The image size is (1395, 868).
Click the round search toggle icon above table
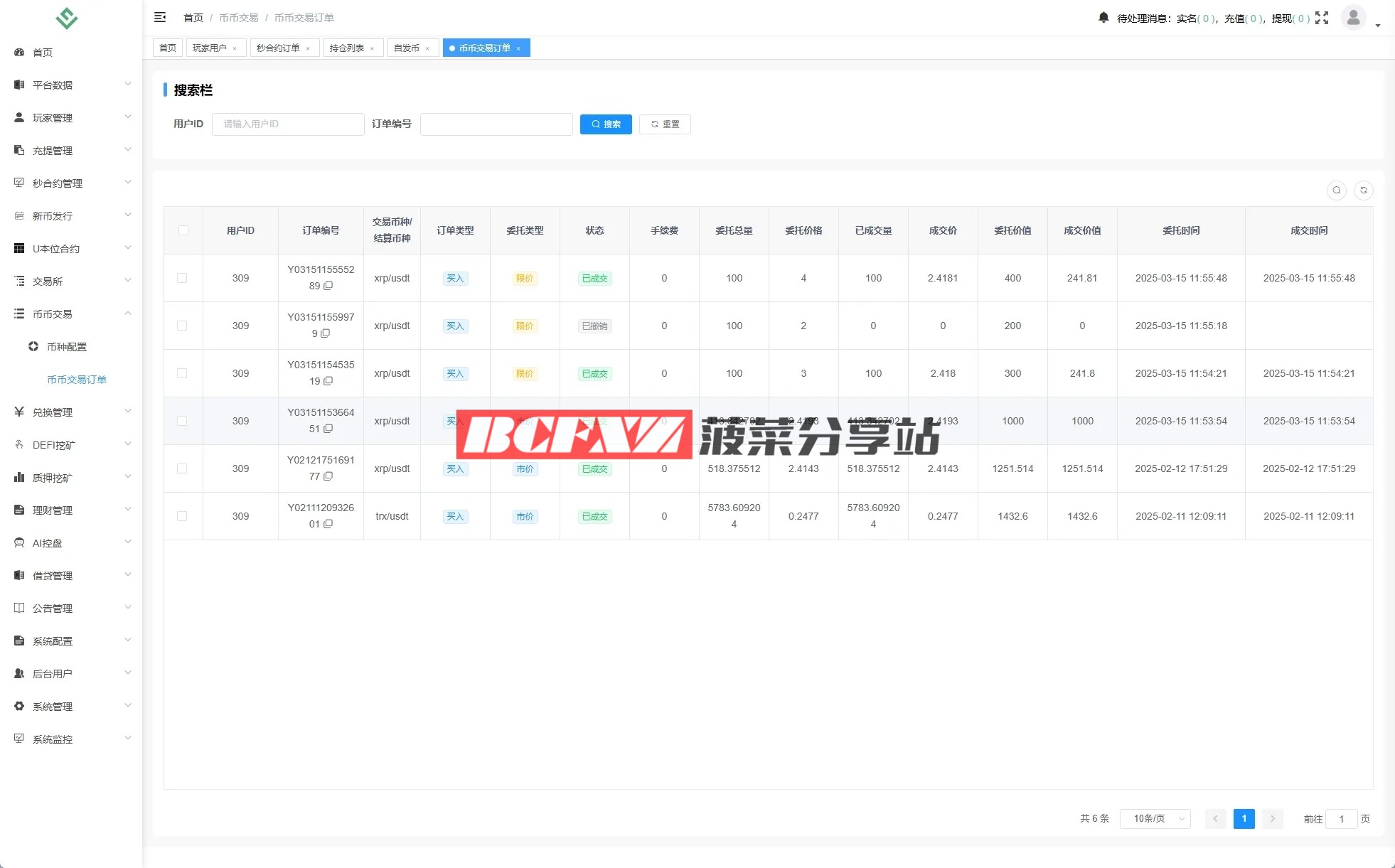(1337, 191)
